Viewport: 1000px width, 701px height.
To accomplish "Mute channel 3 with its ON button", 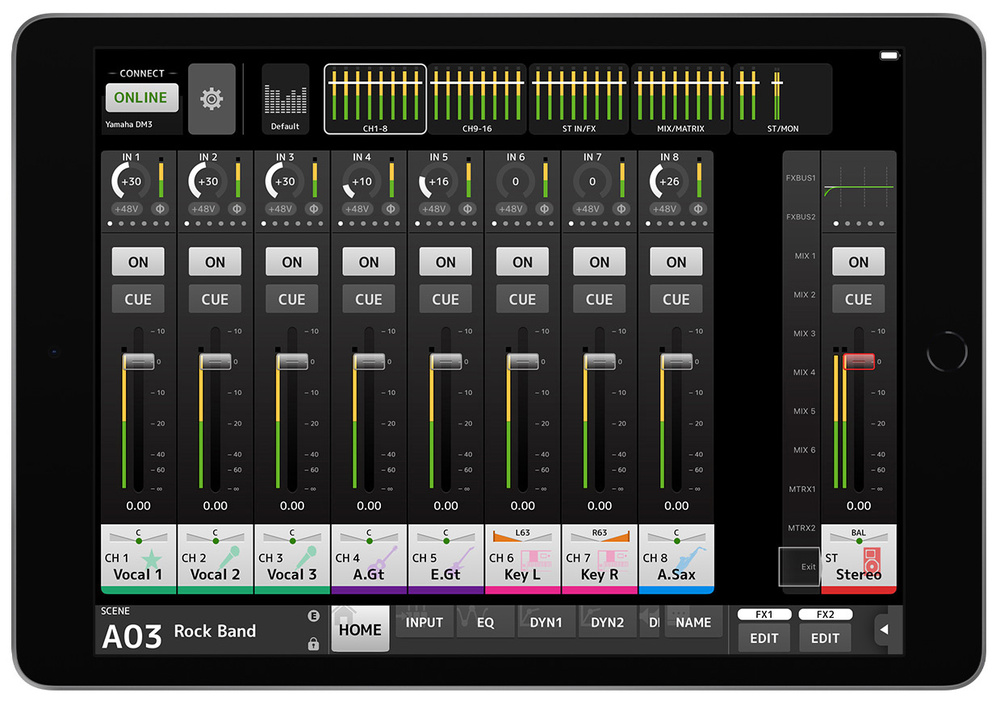I will coord(292,262).
